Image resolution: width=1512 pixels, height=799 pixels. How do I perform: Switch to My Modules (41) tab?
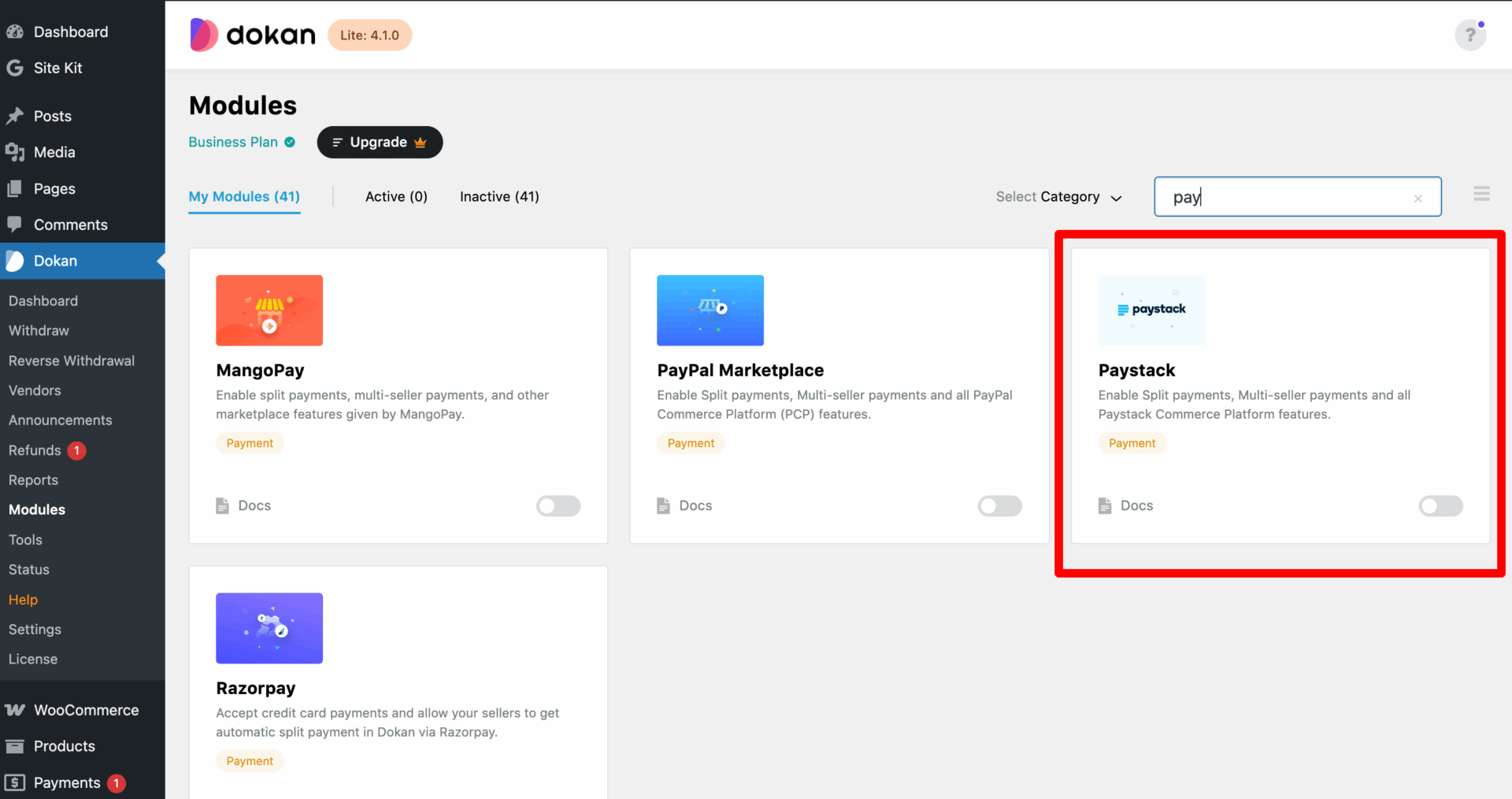tap(244, 197)
